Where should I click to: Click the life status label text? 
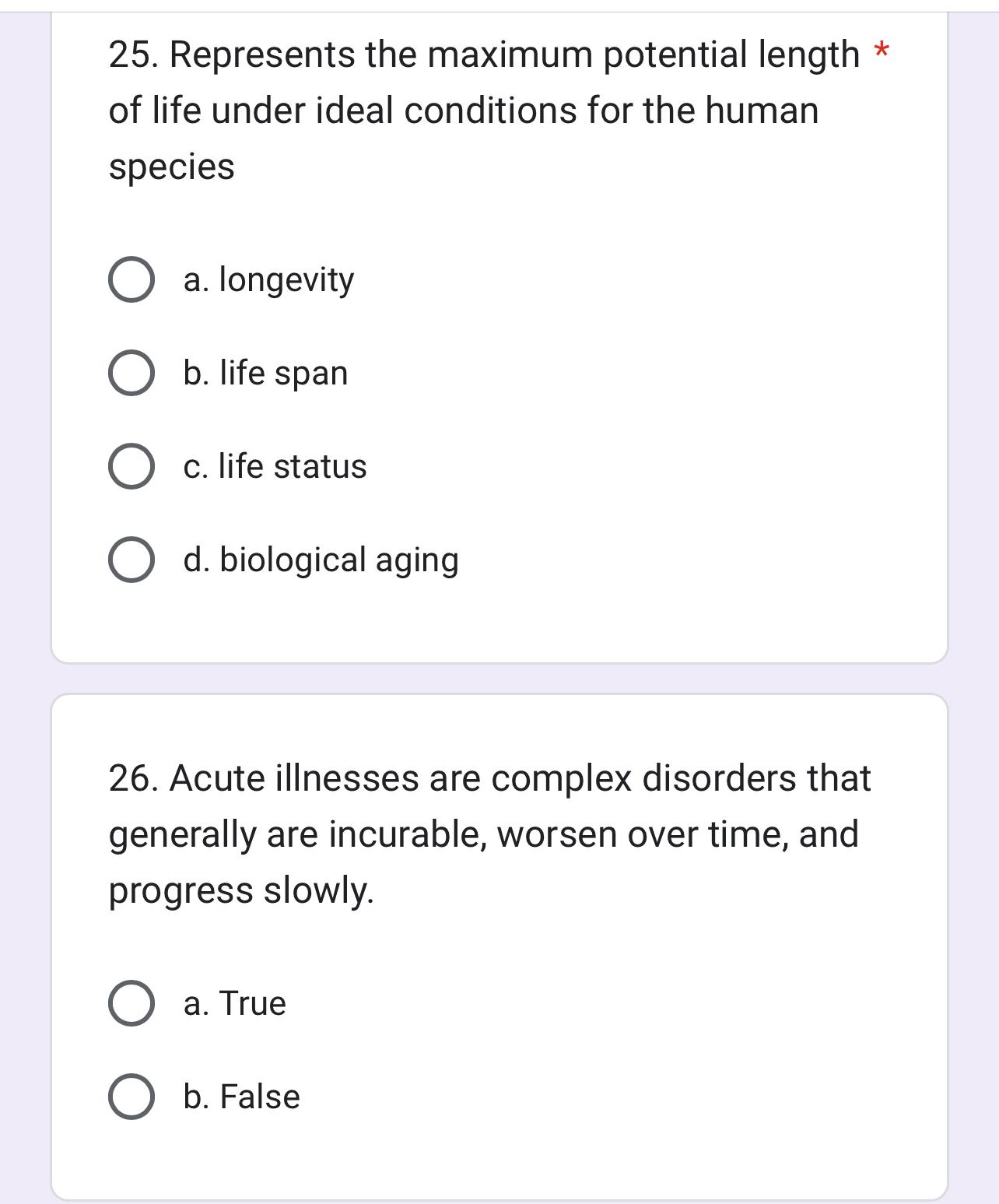[x=275, y=467]
